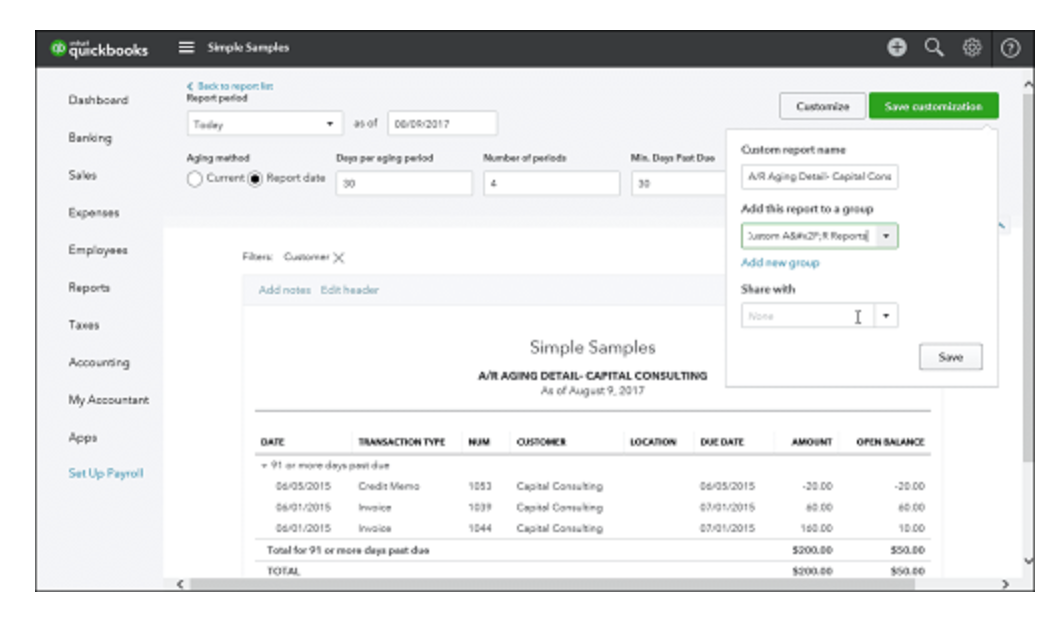Open the report group dropdown arrow
Viewport: 1060px width, 622px height.
tap(886, 236)
